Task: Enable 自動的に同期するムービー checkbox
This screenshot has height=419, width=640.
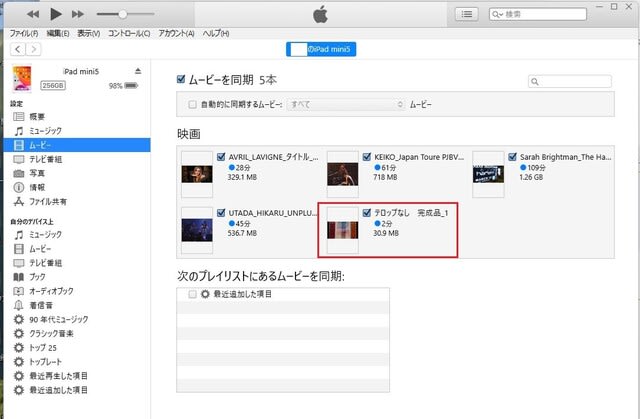Action: (x=192, y=104)
